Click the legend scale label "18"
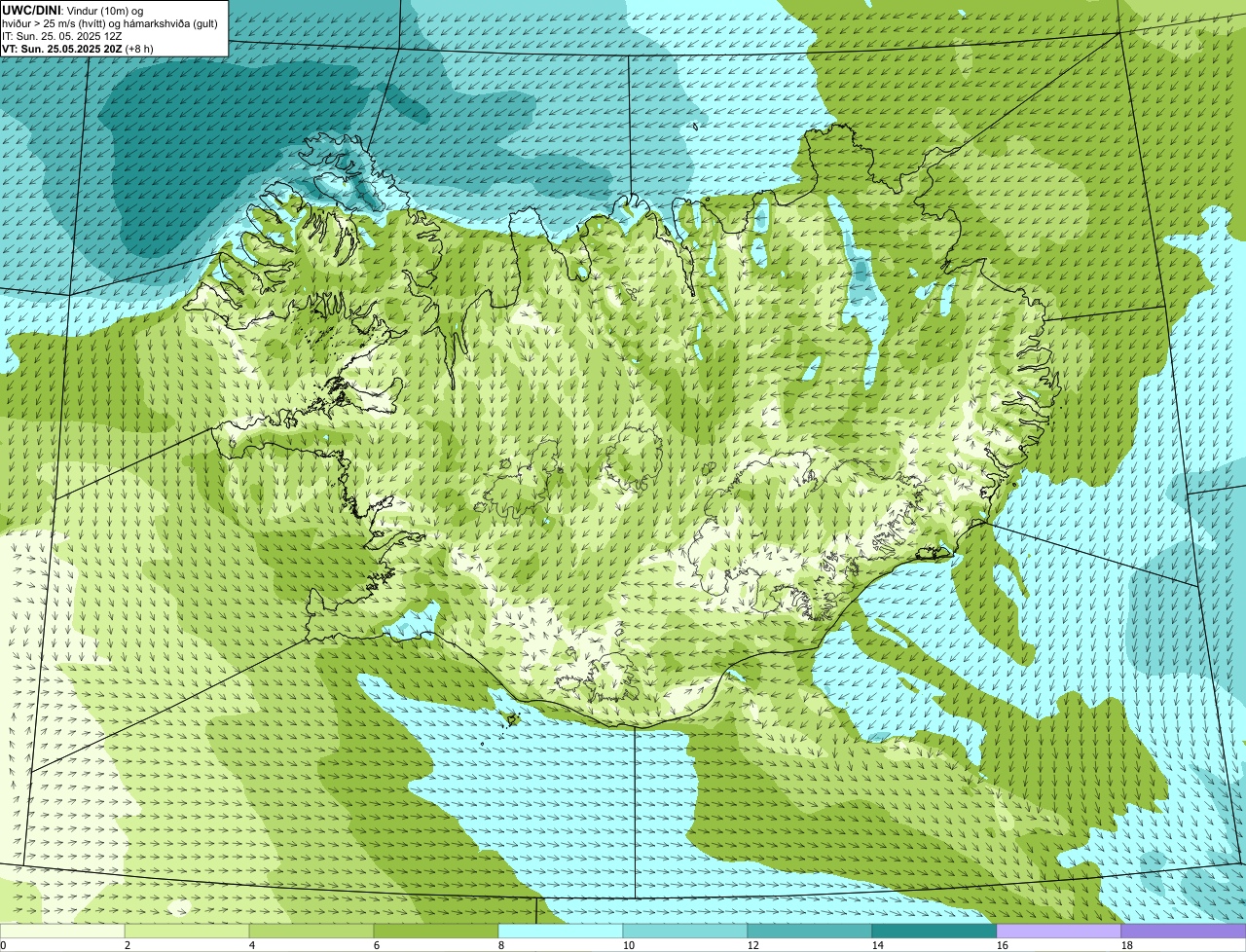Image resolution: width=1246 pixels, height=952 pixels. pyautogui.click(x=1127, y=945)
